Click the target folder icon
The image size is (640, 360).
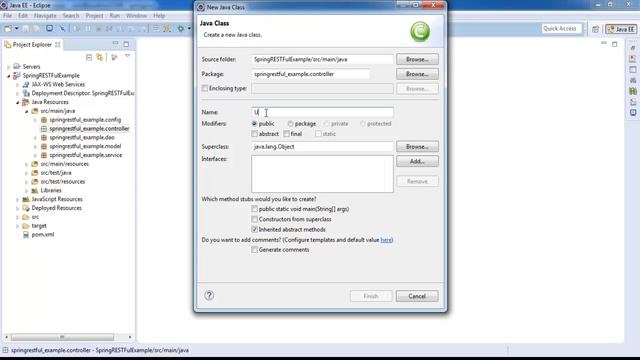tap(26, 226)
